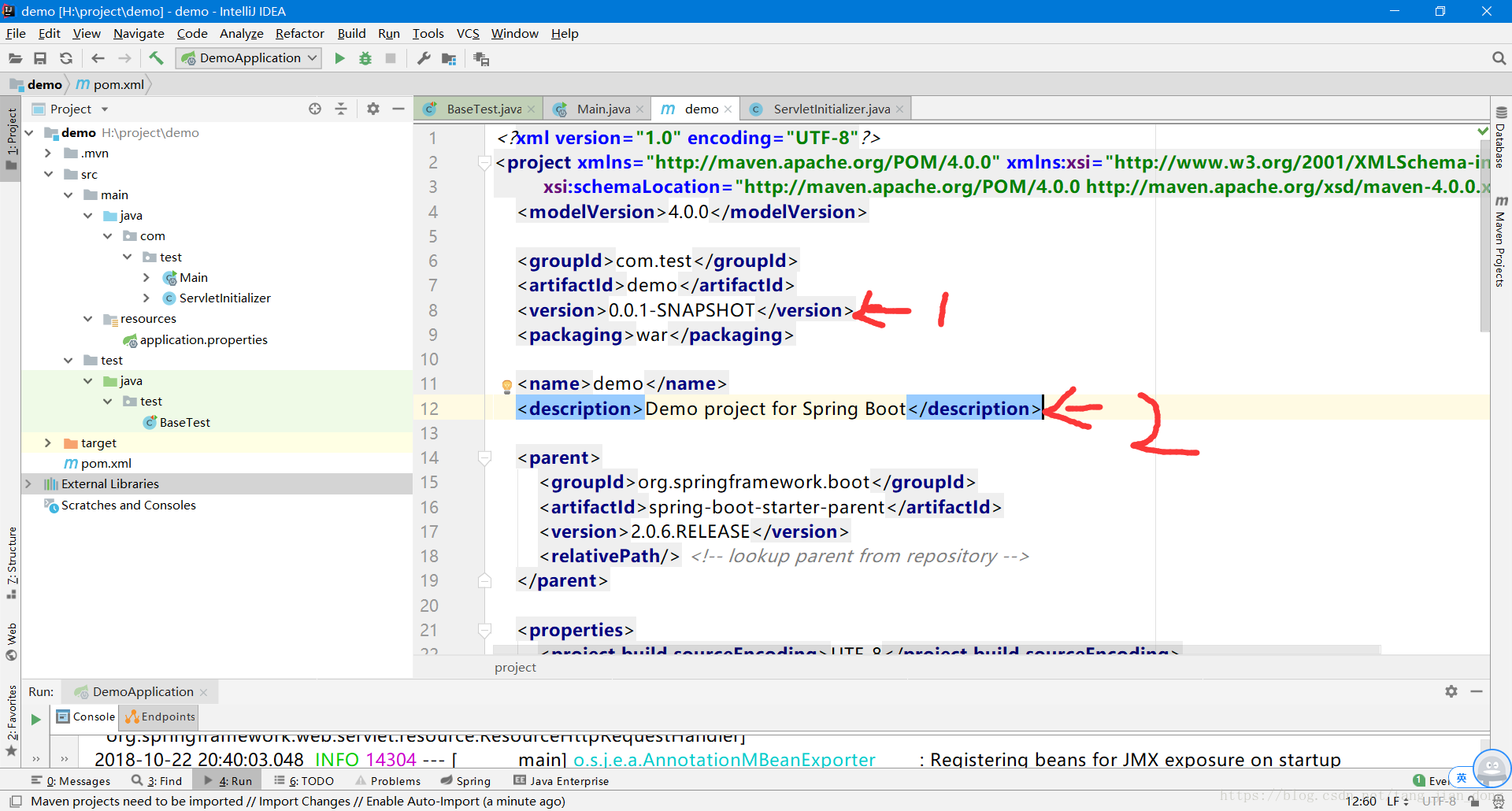Viewport: 1512px width, 811px height.
Task: Open Project Structure icon in toolbar
Action: coord(449,58)
